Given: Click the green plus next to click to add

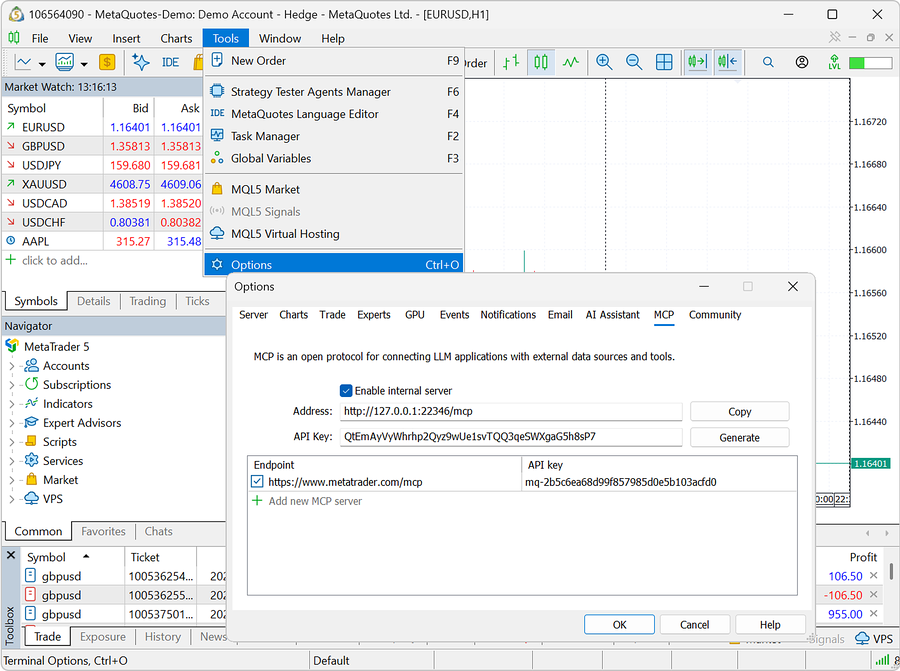Looking at the screenshot, I should (x=10, y=260).
